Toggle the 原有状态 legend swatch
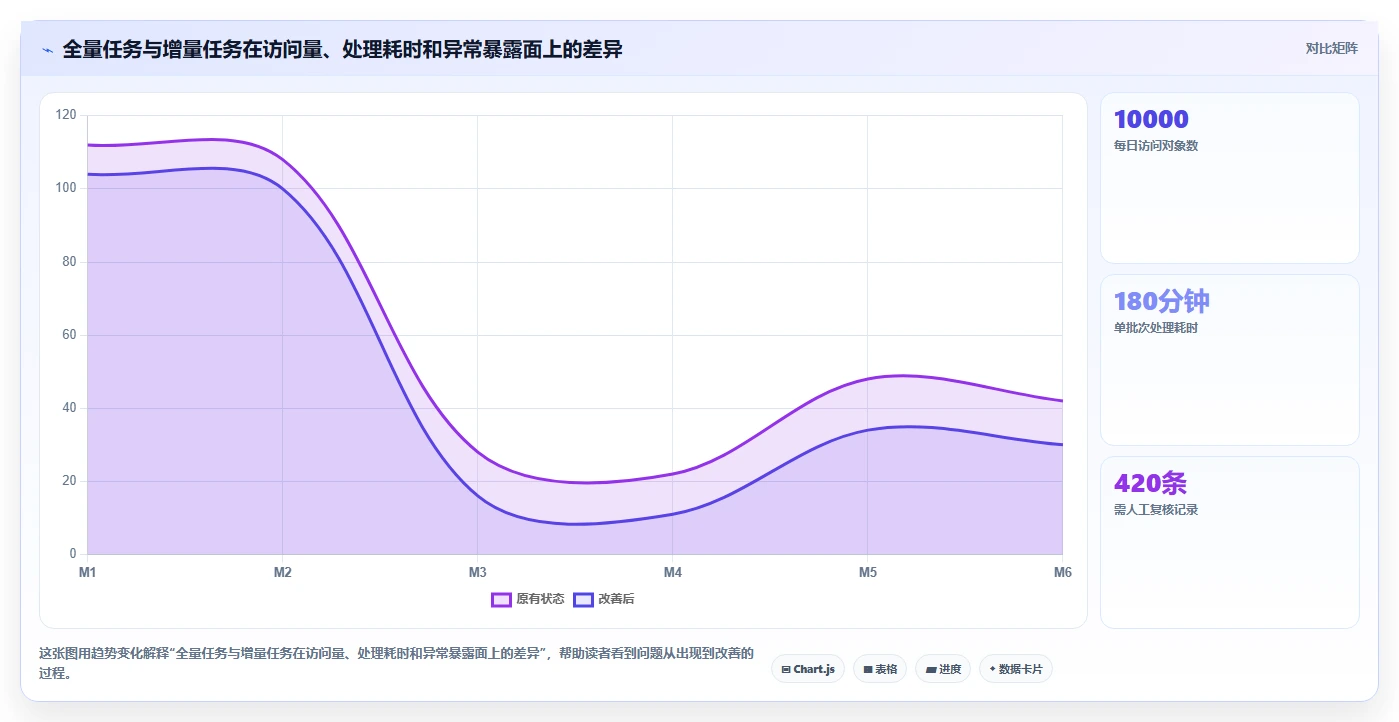 pos(501,599)
